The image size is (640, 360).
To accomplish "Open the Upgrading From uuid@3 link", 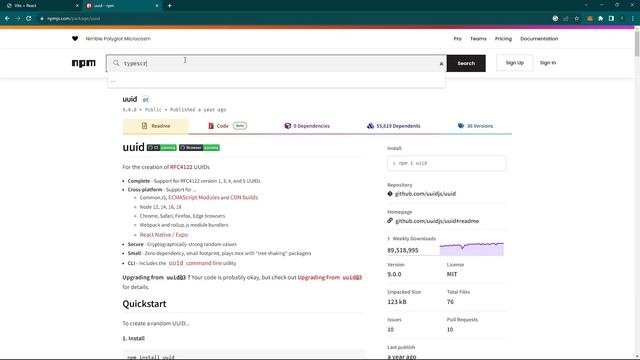I will [329, 278].
